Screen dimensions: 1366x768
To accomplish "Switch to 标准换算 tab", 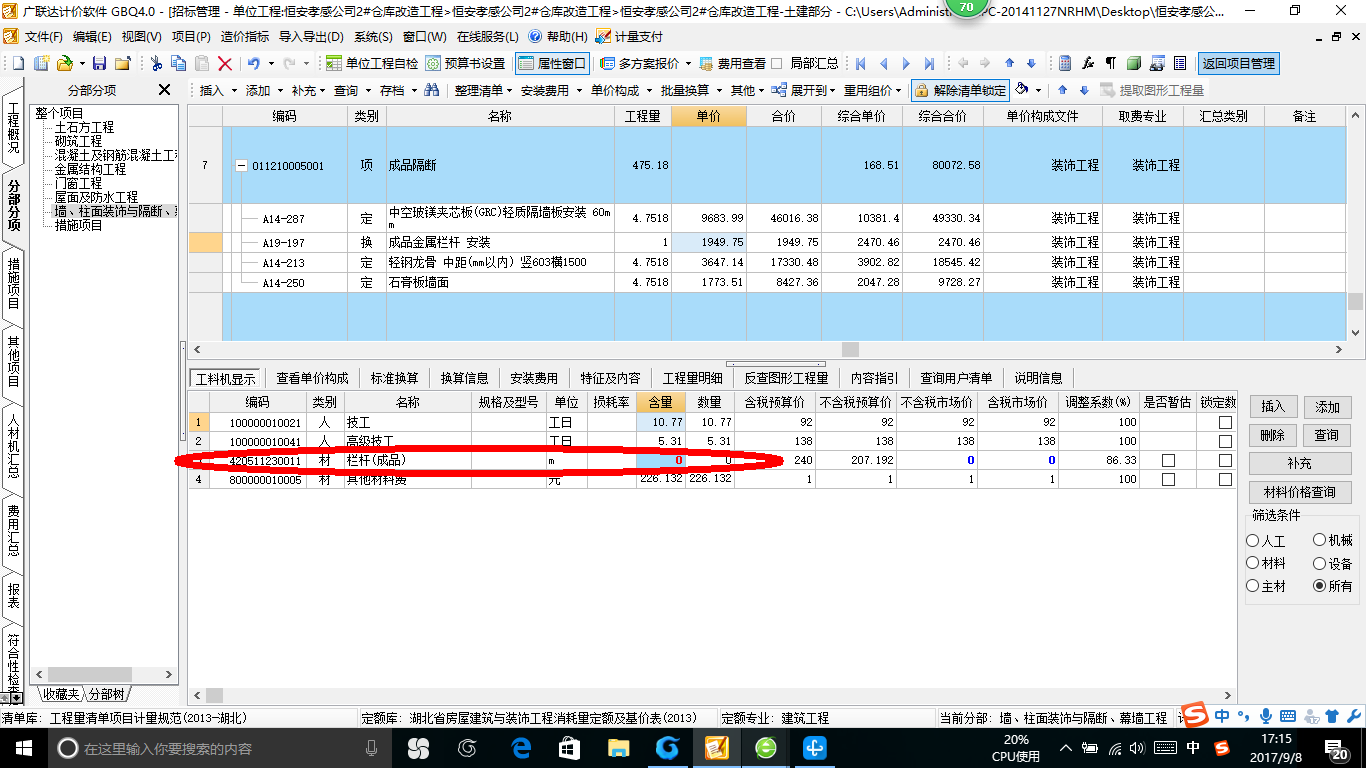I will (x=395, y=378).
